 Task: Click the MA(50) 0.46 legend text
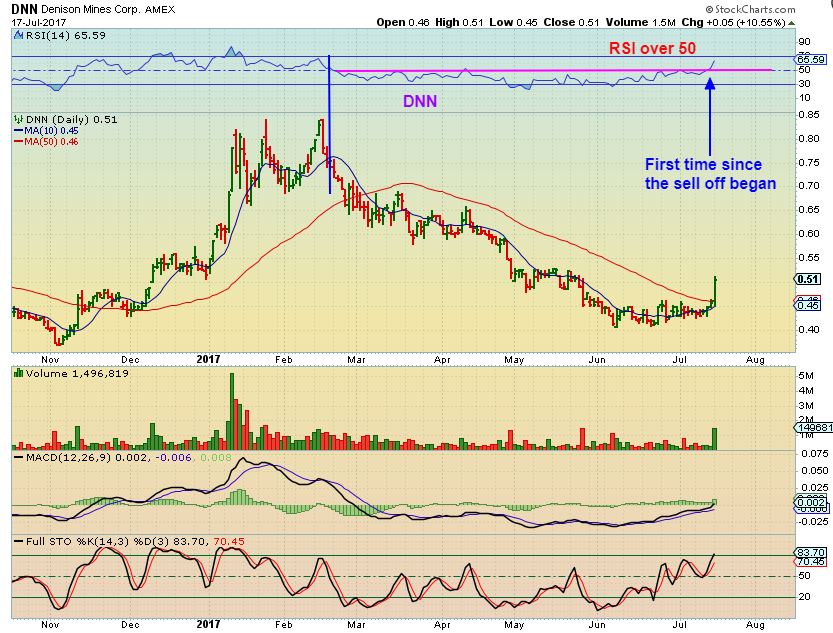pyautogui.click(x=51, y=142)
